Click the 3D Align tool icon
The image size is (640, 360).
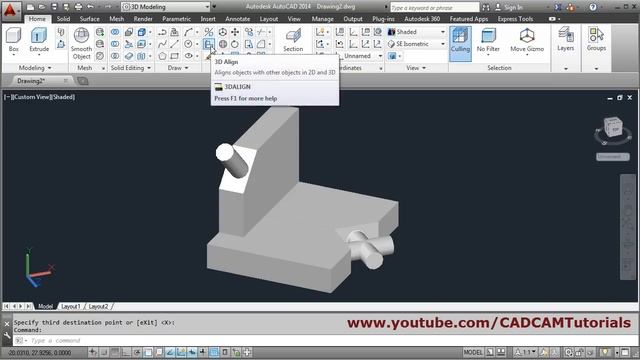click(x=209, y=44)
